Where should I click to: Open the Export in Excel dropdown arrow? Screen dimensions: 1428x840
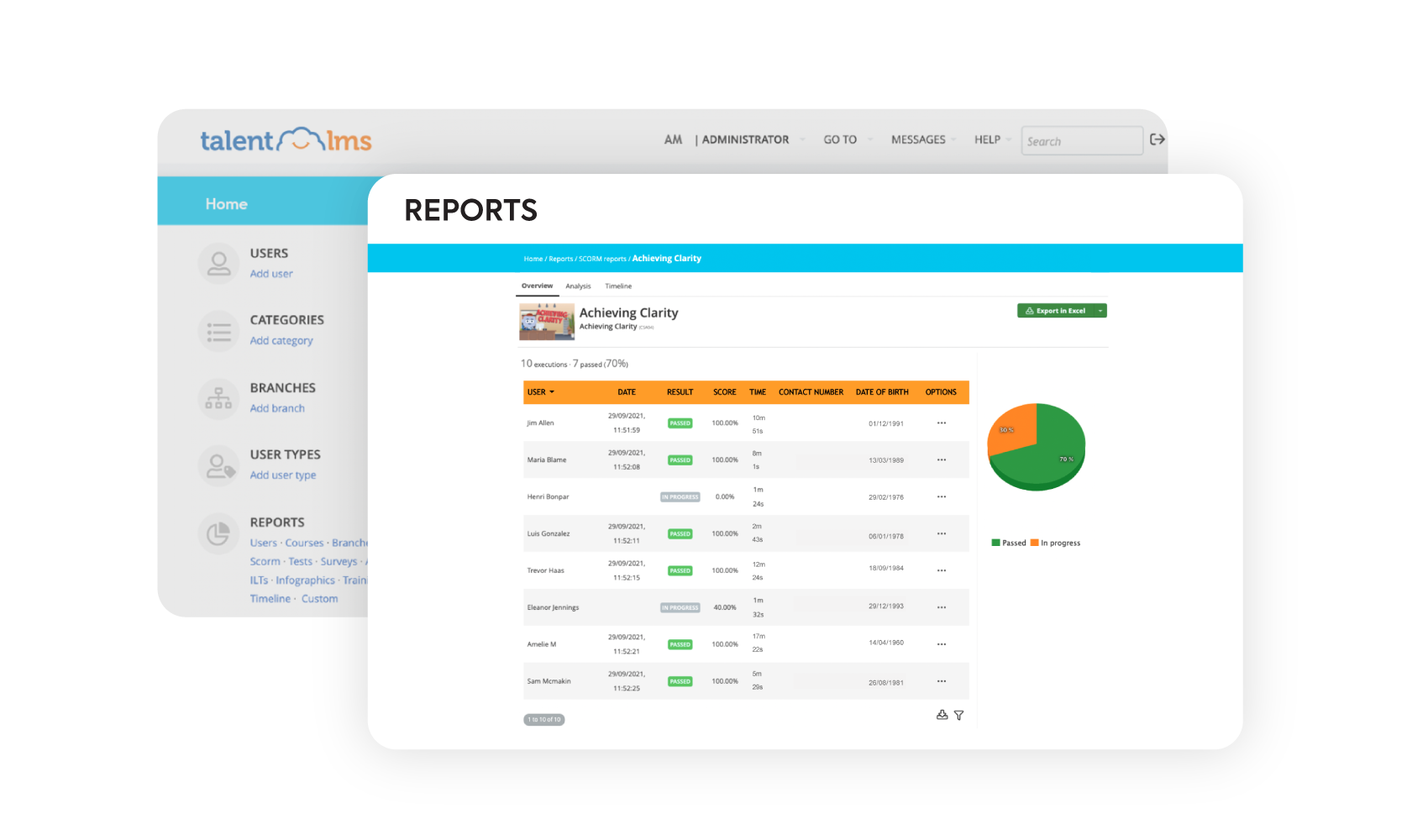tap(1099, 310)
